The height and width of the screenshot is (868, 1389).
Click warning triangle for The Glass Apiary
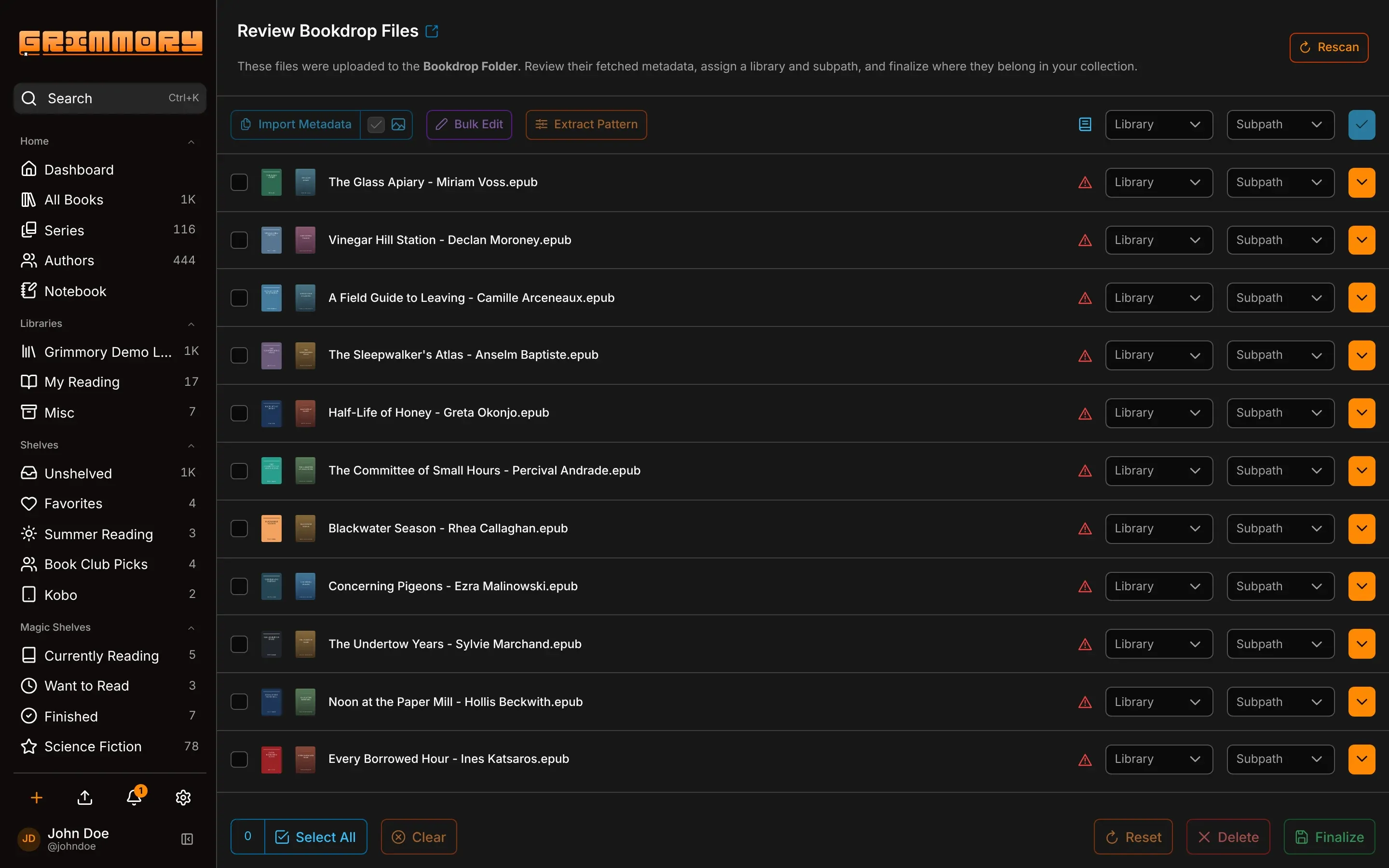pos(1085,183)
